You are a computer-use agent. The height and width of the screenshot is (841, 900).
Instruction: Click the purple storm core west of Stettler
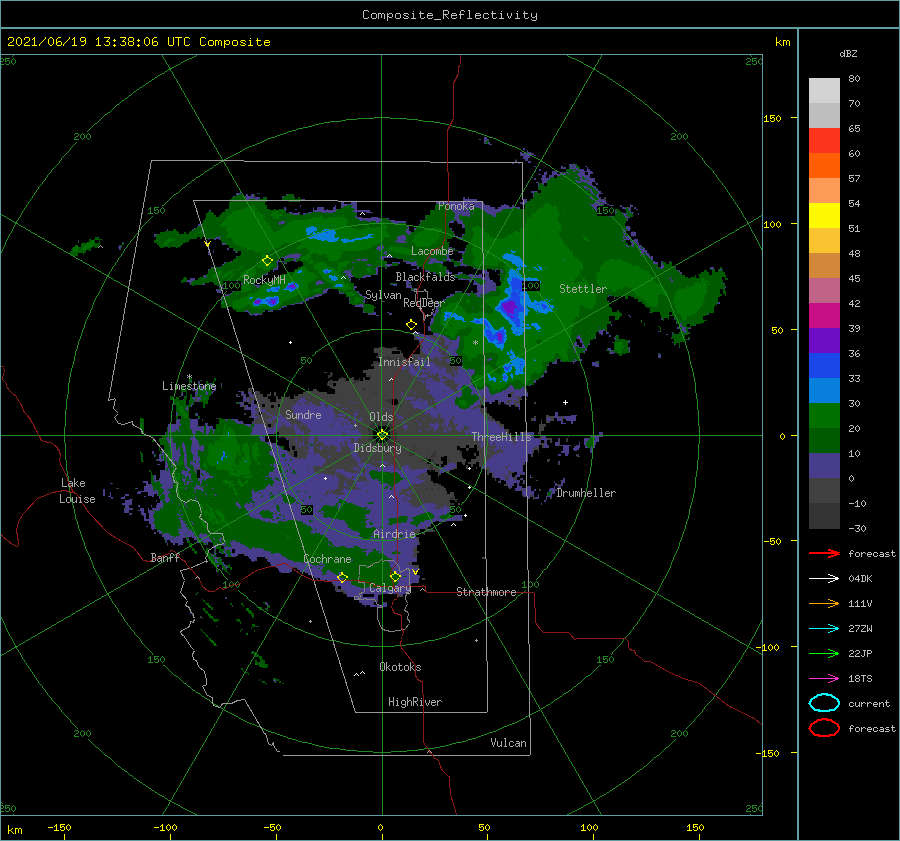(x=510, y=309)
